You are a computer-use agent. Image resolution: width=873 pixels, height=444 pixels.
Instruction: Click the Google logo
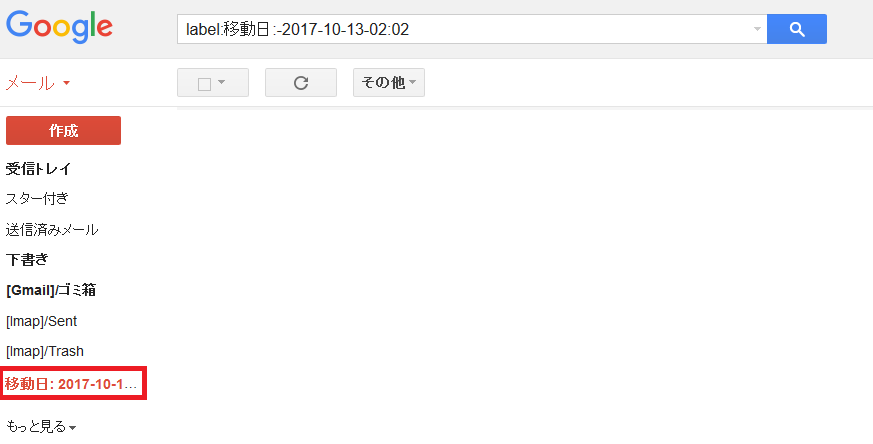[x=60, y=27]
